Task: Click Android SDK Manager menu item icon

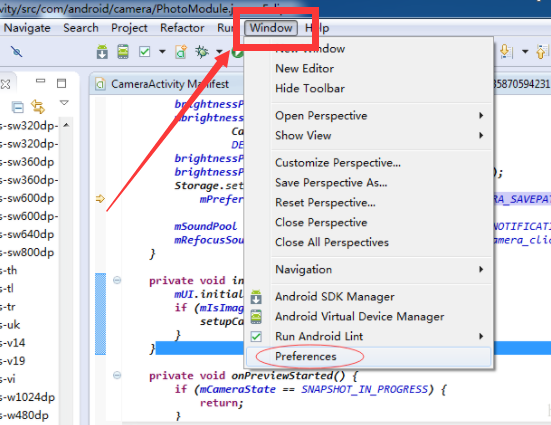Action: point(256,297)
